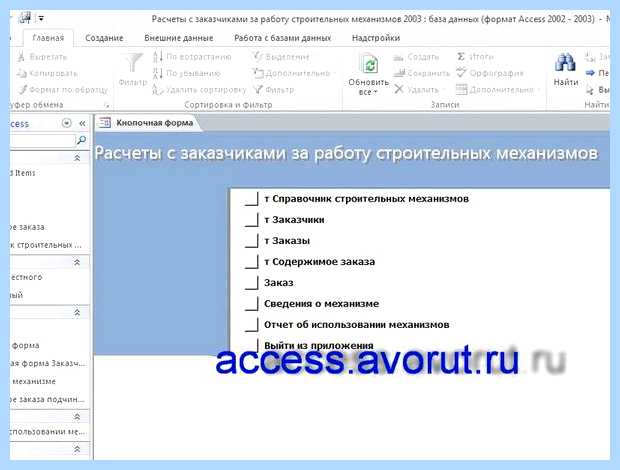Screen dimensions: 620x470
Task: Click the navigation pane search field
Action: pos(43,140)
